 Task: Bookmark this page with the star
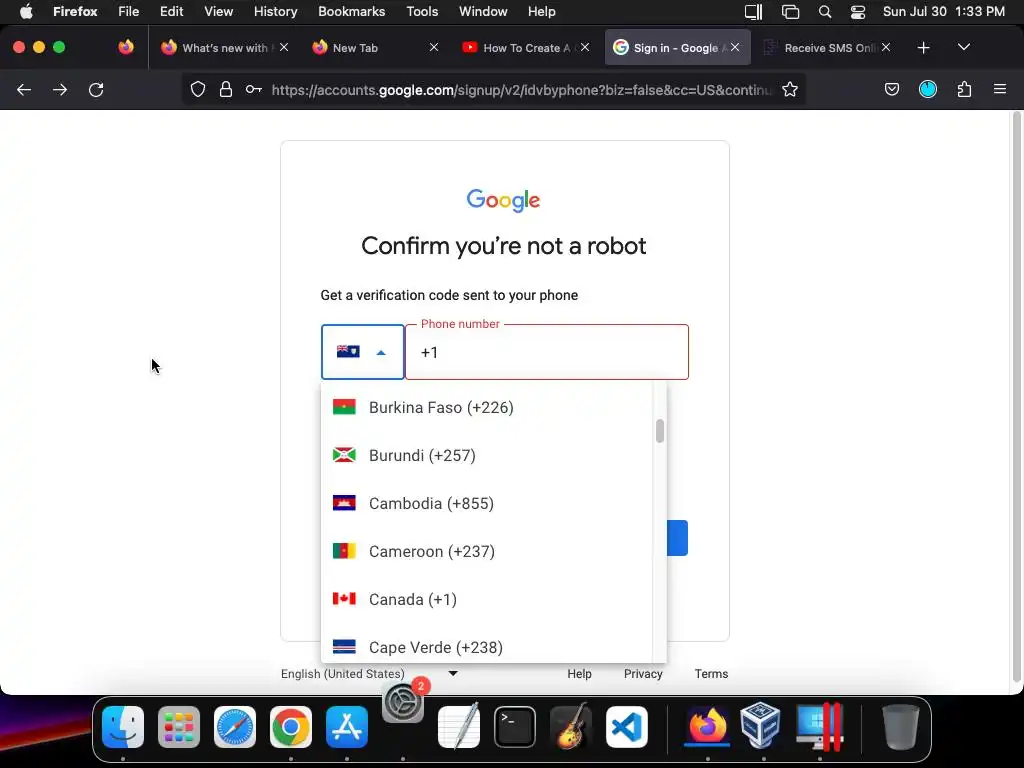[x=790, y=89]
